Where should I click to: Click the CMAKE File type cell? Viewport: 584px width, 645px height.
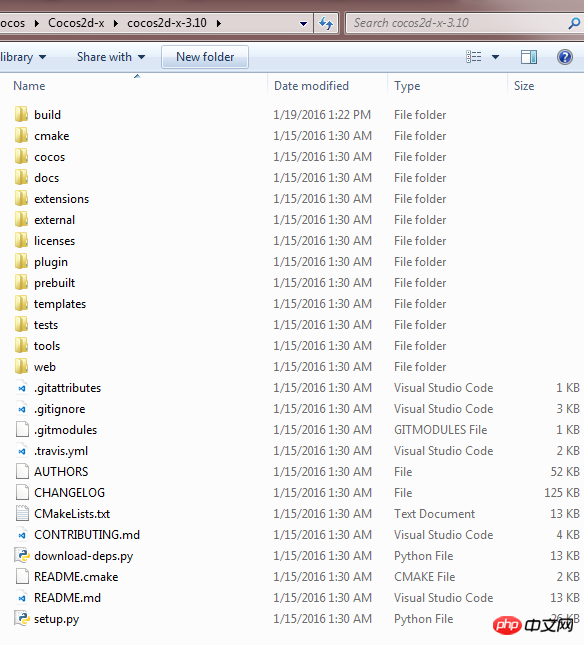point(424,577)
